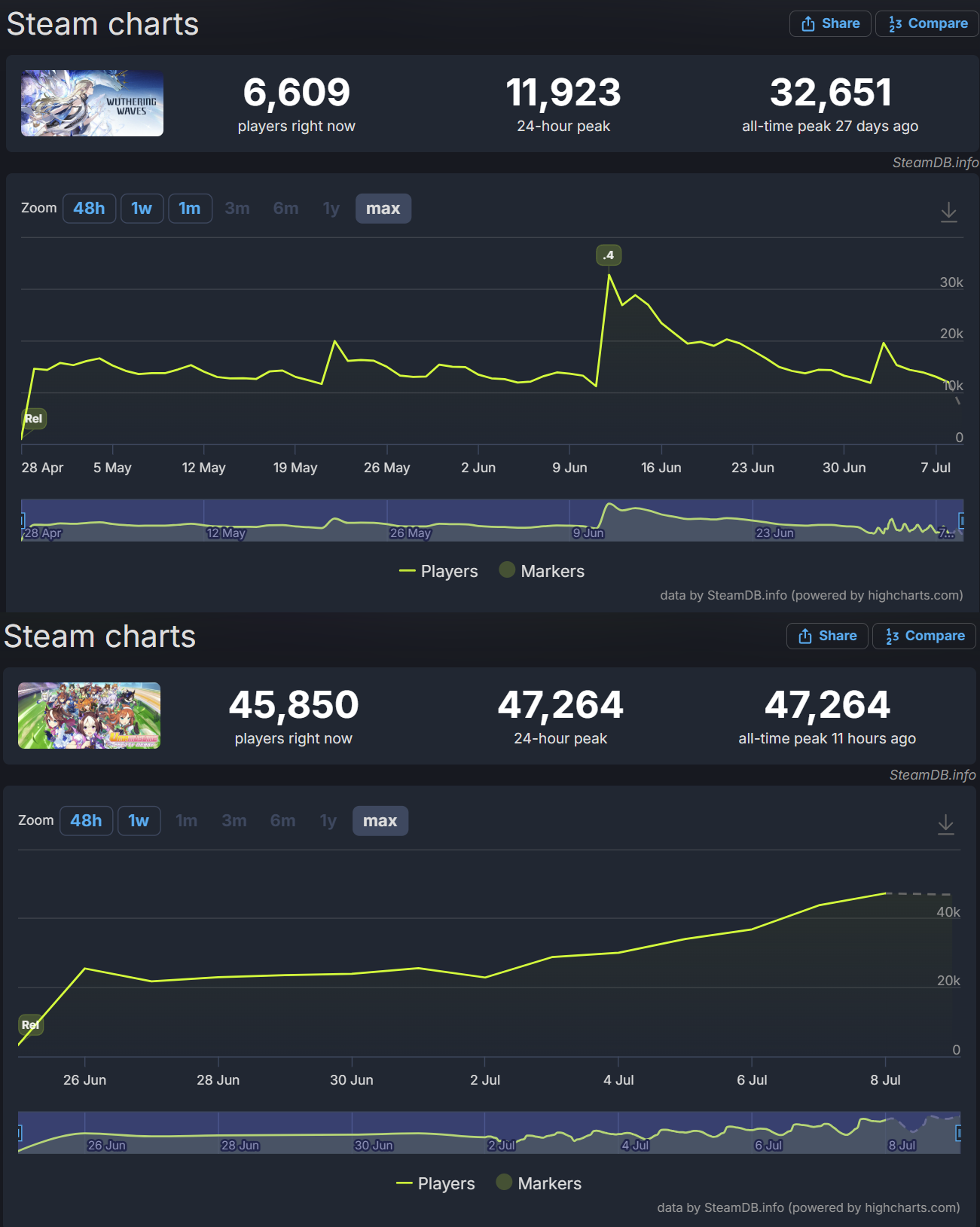This screenshot has height=1227, width=980.
Task: Click right navigator handle on top chart
Action: click(962, 520)
